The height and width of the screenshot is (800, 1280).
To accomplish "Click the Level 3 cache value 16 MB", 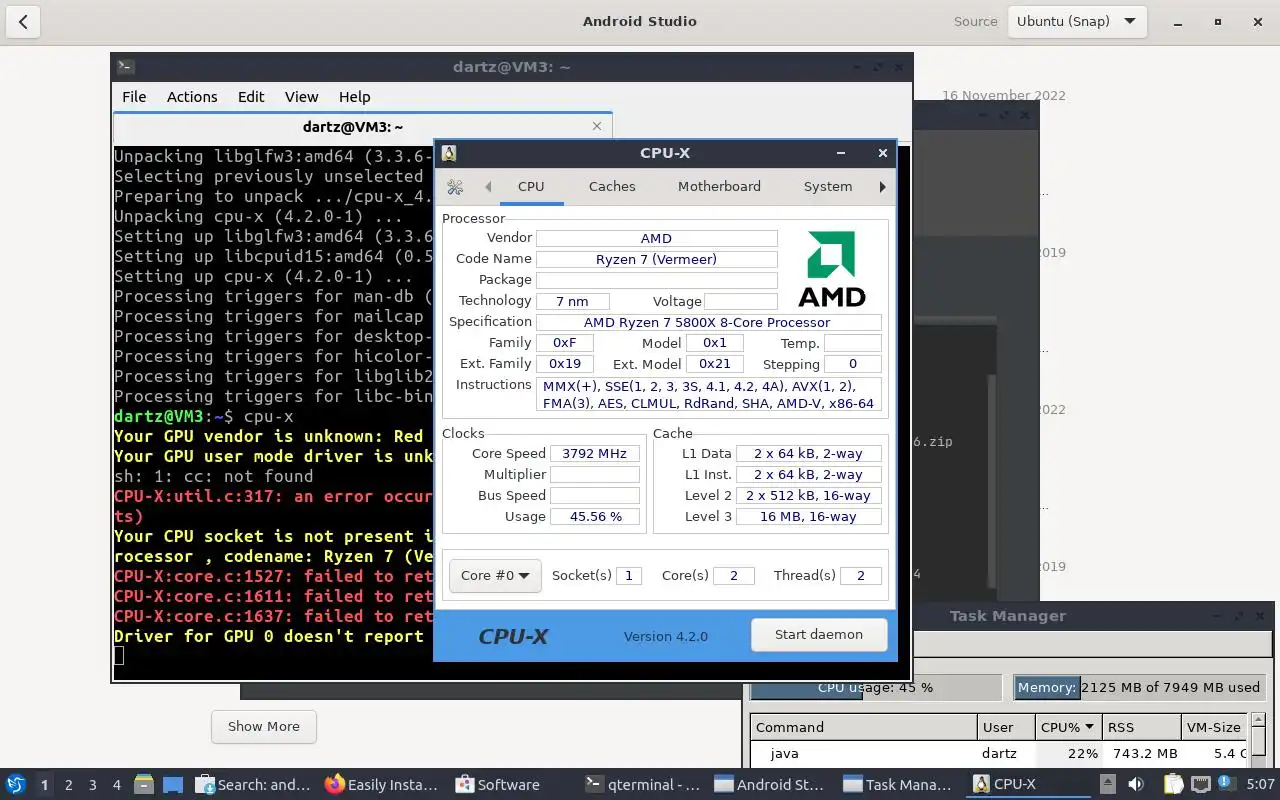I will [809, 517].
